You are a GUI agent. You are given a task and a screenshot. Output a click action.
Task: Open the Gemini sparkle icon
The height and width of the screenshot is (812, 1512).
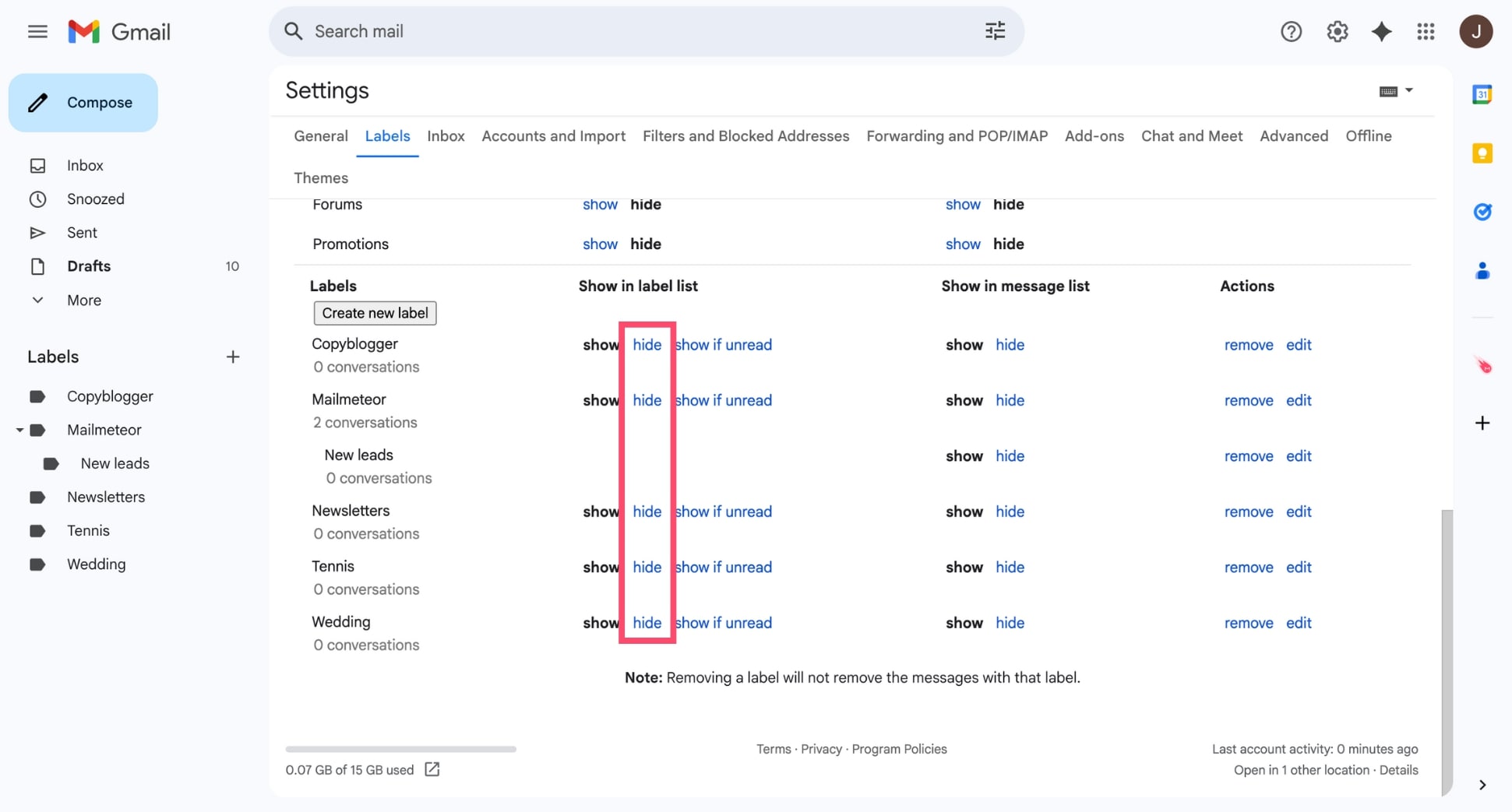(x=1381, y=31)
